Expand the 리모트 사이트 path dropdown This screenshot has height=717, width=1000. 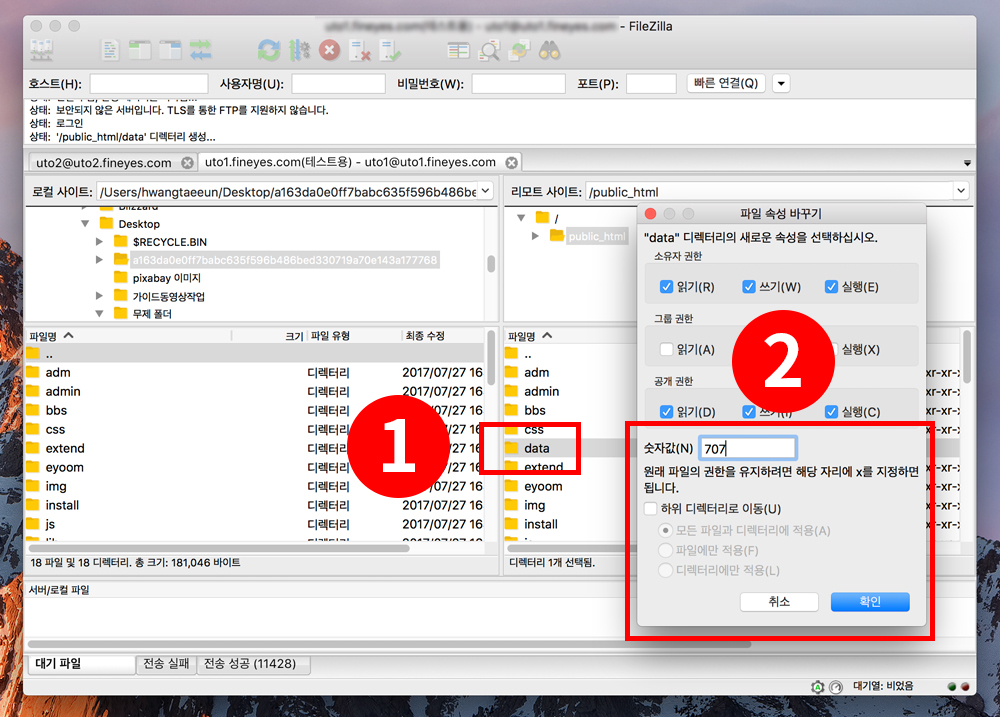click(x=960, y=191)
